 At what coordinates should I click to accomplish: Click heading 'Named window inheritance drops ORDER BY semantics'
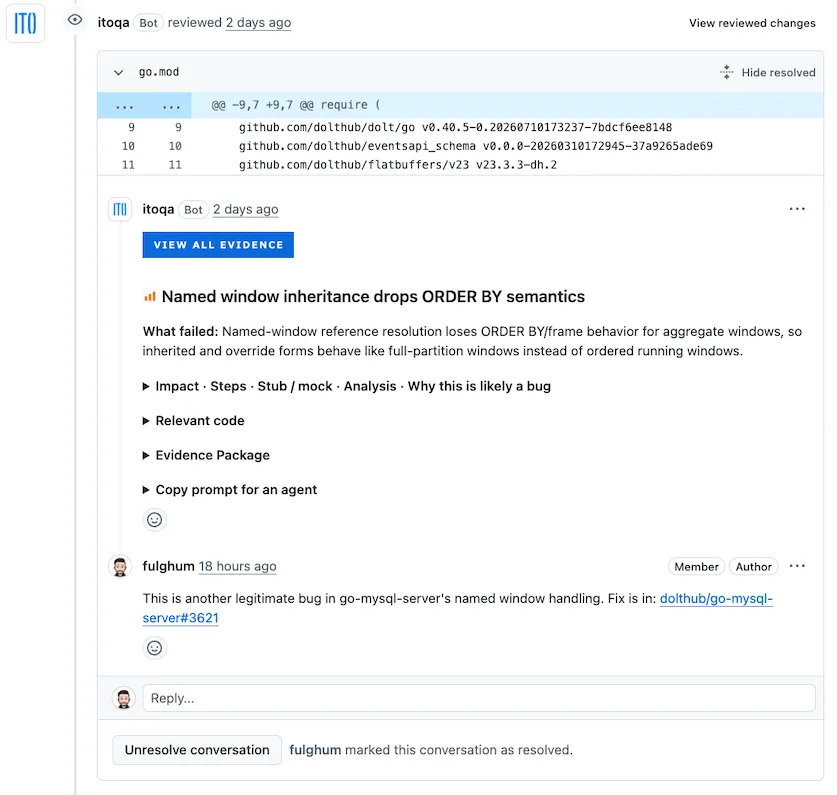click(373, 296)
